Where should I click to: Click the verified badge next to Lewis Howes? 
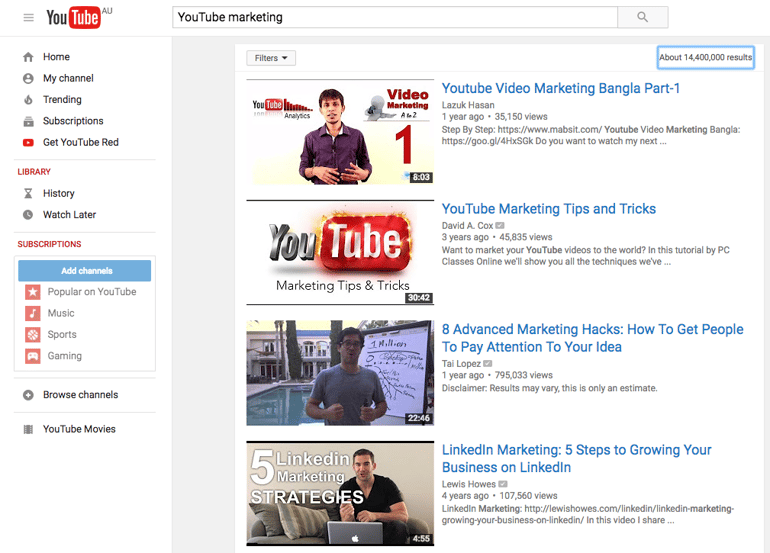(503, 484)
